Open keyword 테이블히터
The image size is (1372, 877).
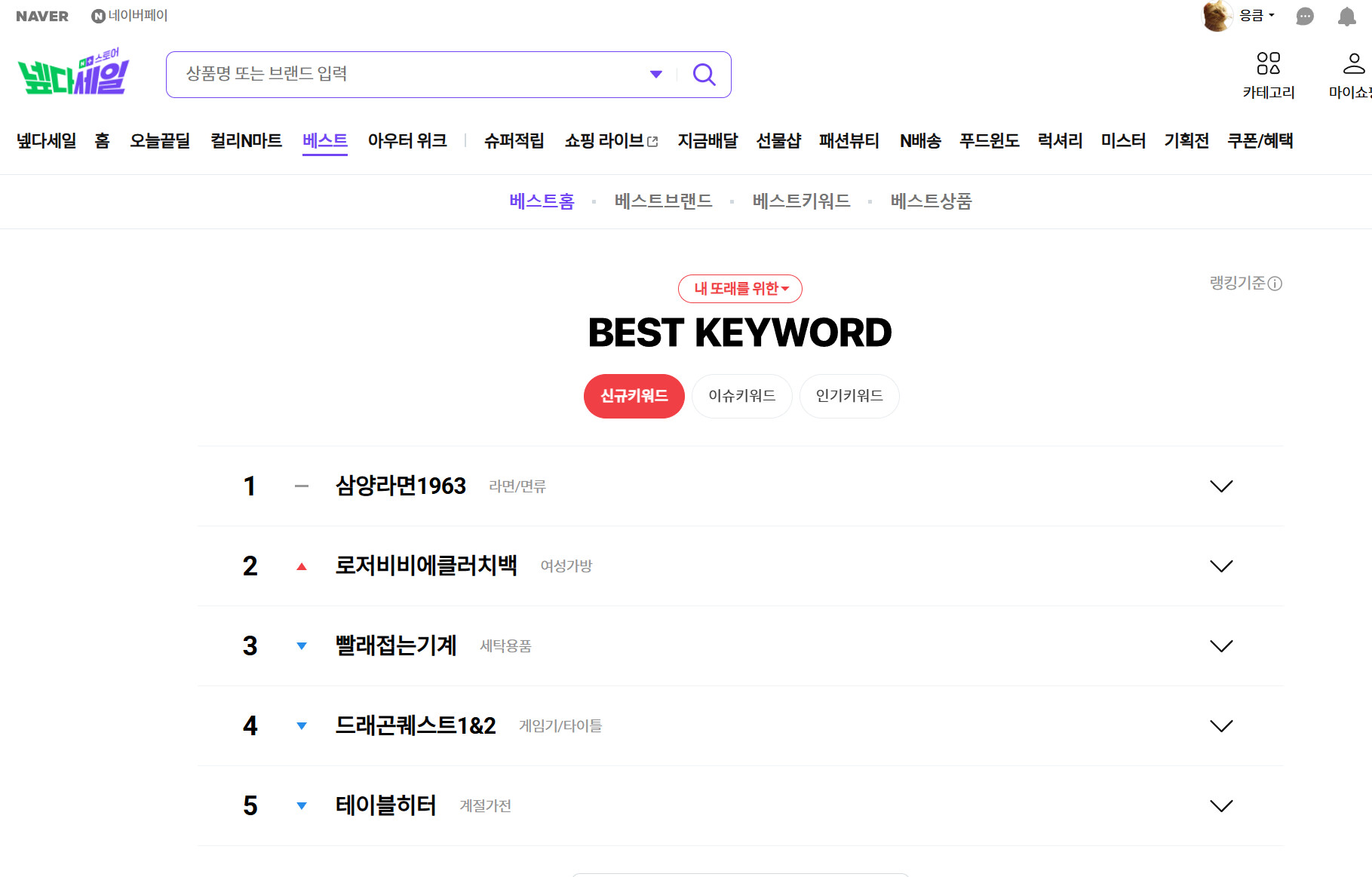(385, 806)
